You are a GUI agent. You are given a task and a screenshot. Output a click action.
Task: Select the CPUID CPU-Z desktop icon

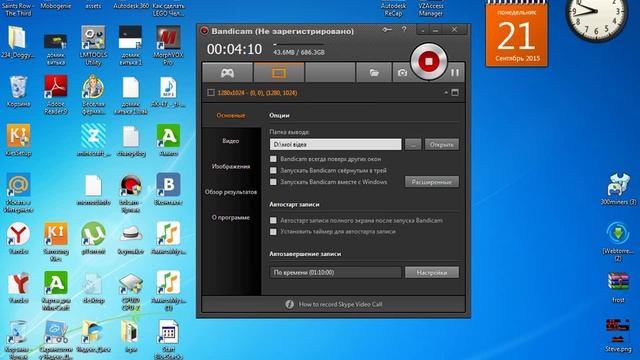point(131,291)
